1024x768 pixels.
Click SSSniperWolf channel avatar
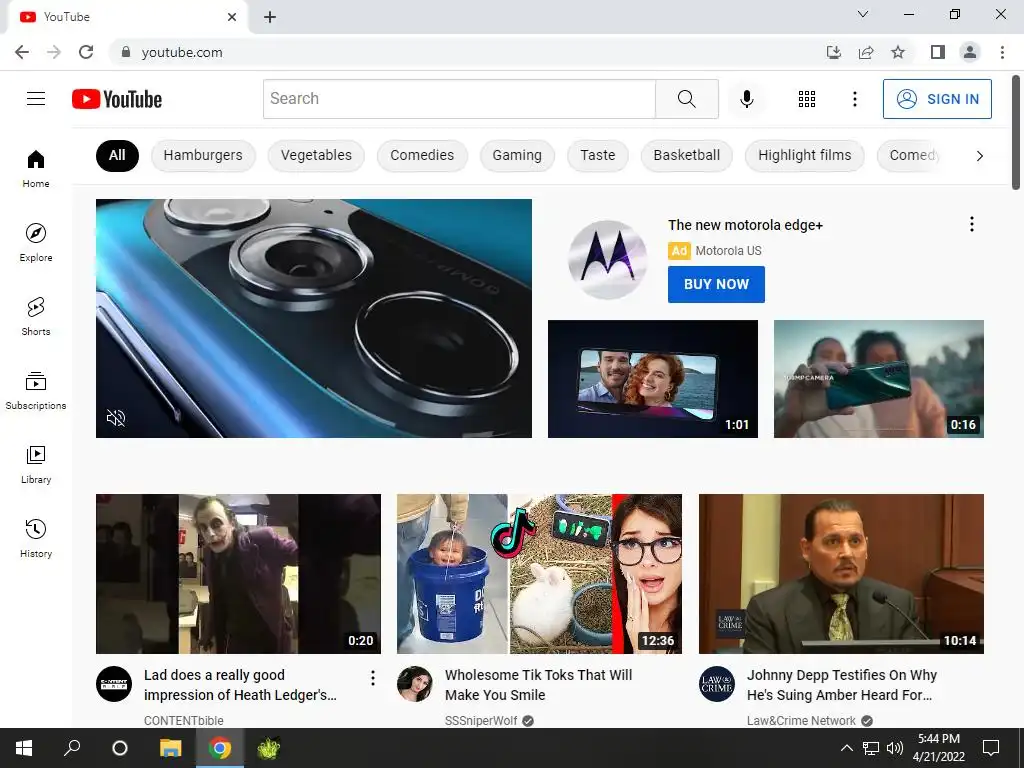tap(415, 684)
